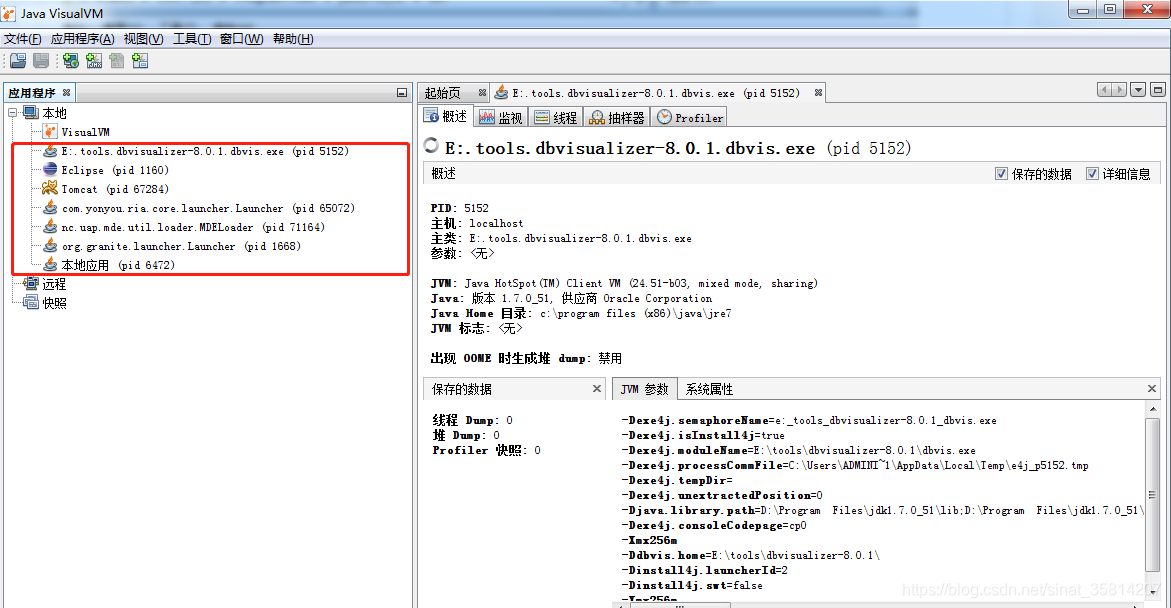The height and width of the screenshot is (608, 1171).
Task: Click the 应用程序 panel tab label
Action: [32, 93]
